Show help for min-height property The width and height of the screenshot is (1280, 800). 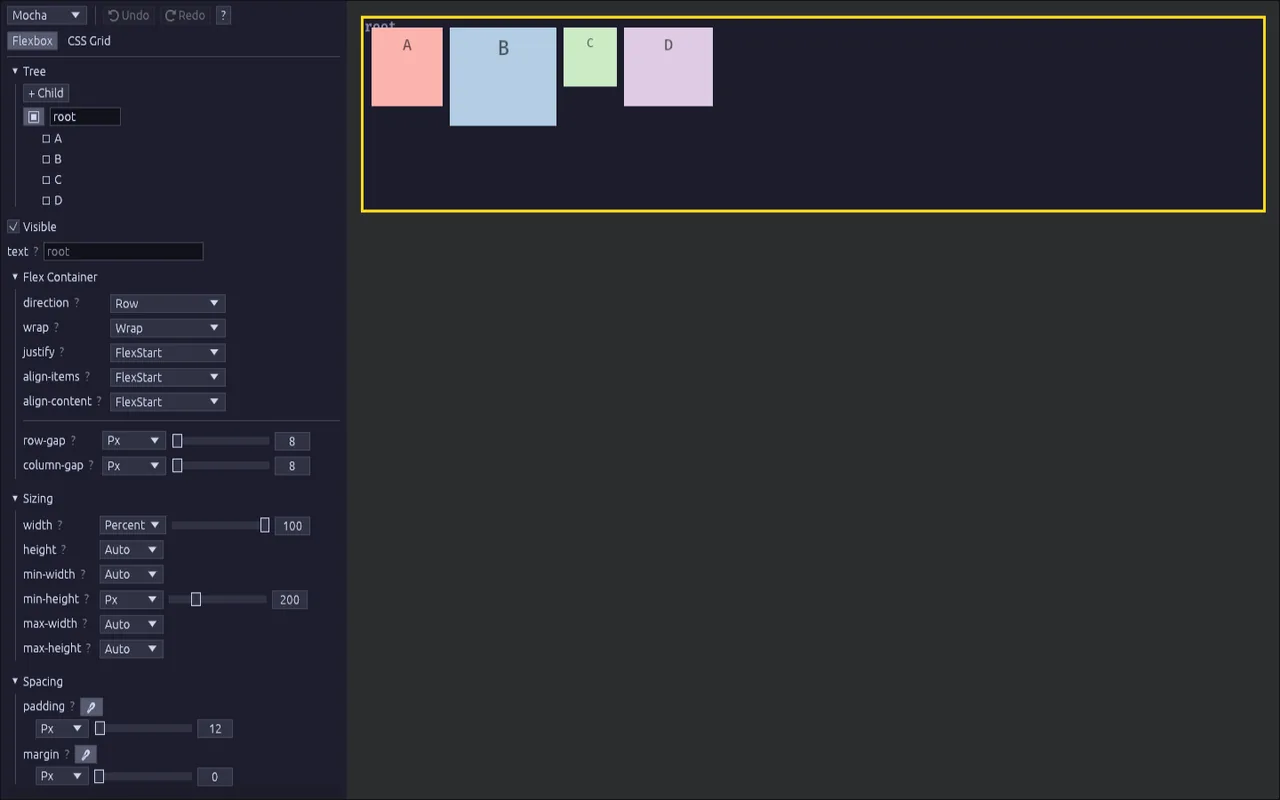click(87, 600)
